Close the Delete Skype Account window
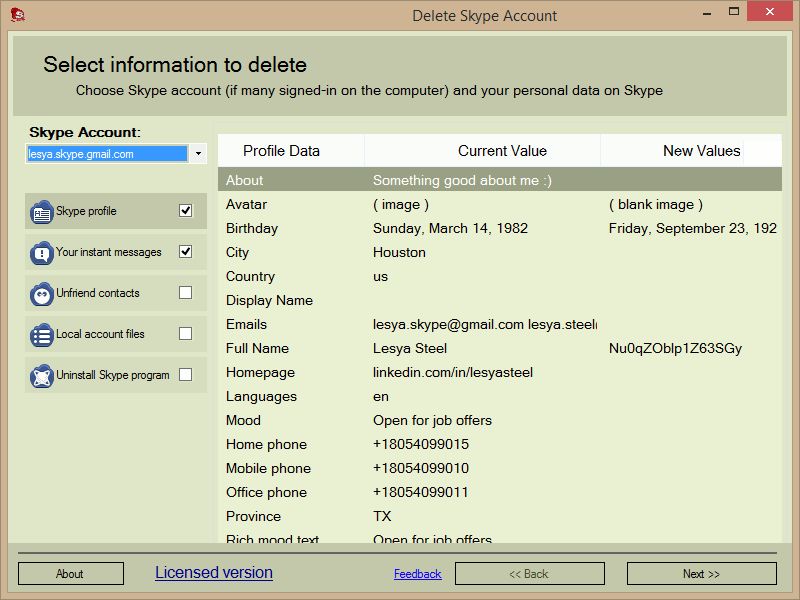800x600 pixels. tap(770, 11)
